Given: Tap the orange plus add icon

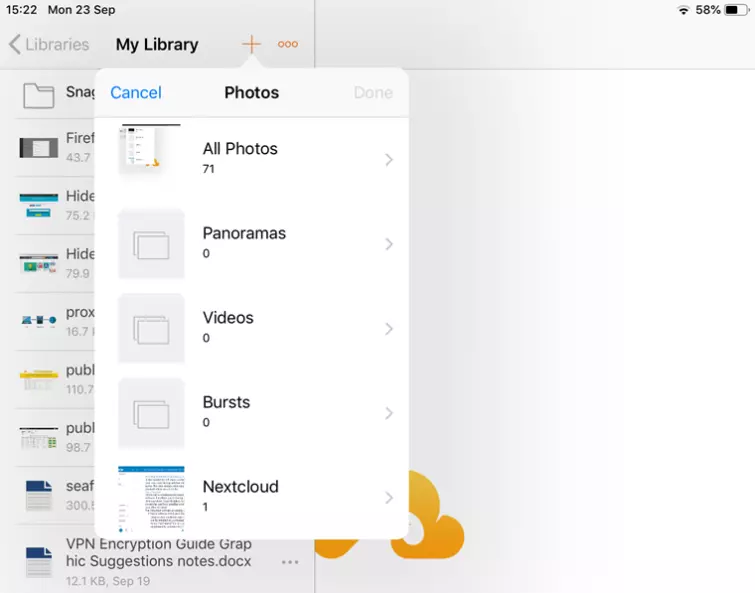Looking at the screenshot, I should click(x=251, y=44).
